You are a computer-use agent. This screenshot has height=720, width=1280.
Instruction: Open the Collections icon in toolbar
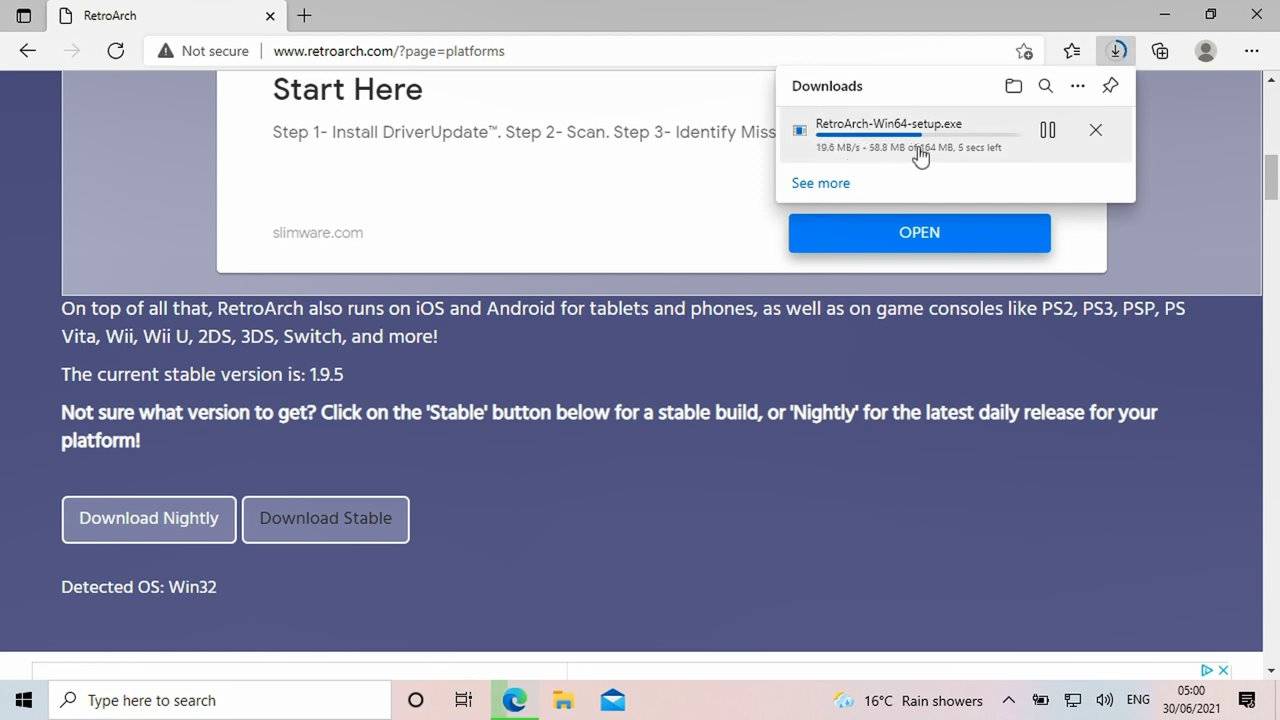(x=1160, y=51)
